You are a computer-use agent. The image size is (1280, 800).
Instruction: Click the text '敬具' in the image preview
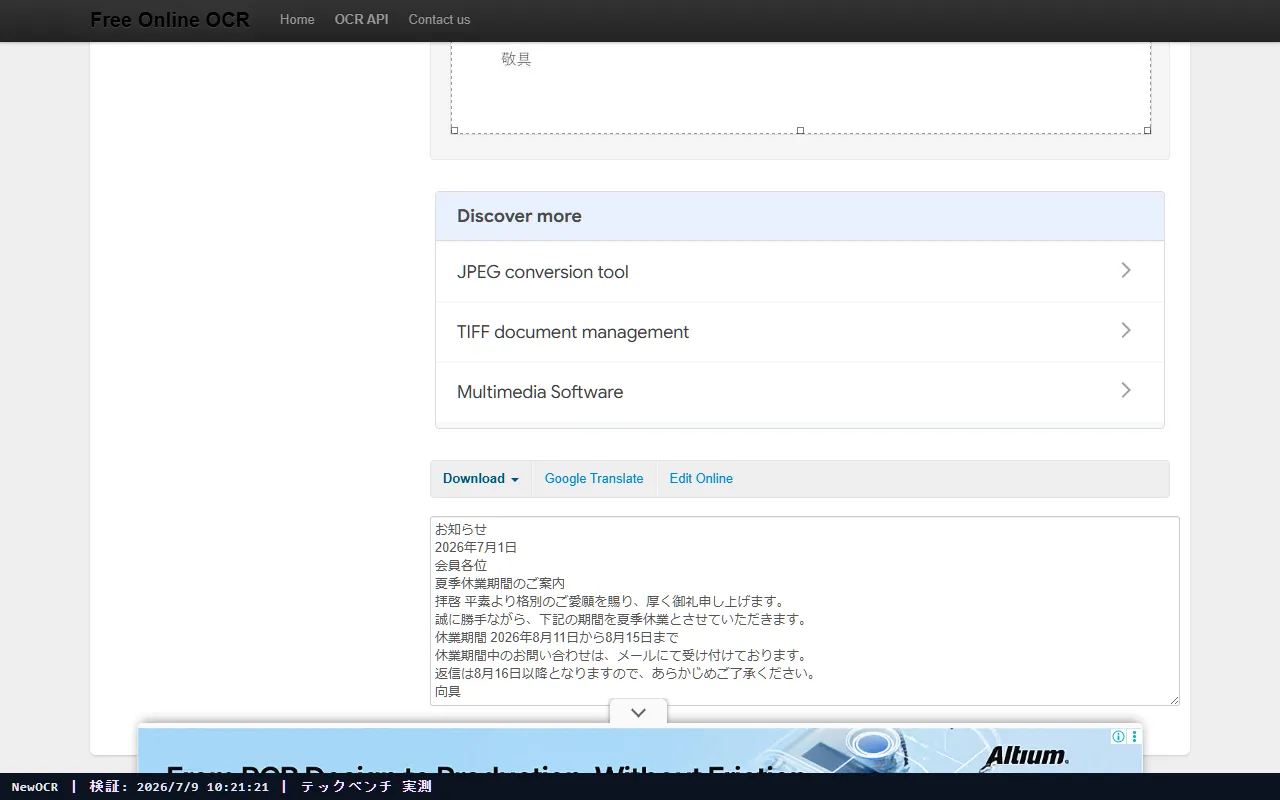516,59
